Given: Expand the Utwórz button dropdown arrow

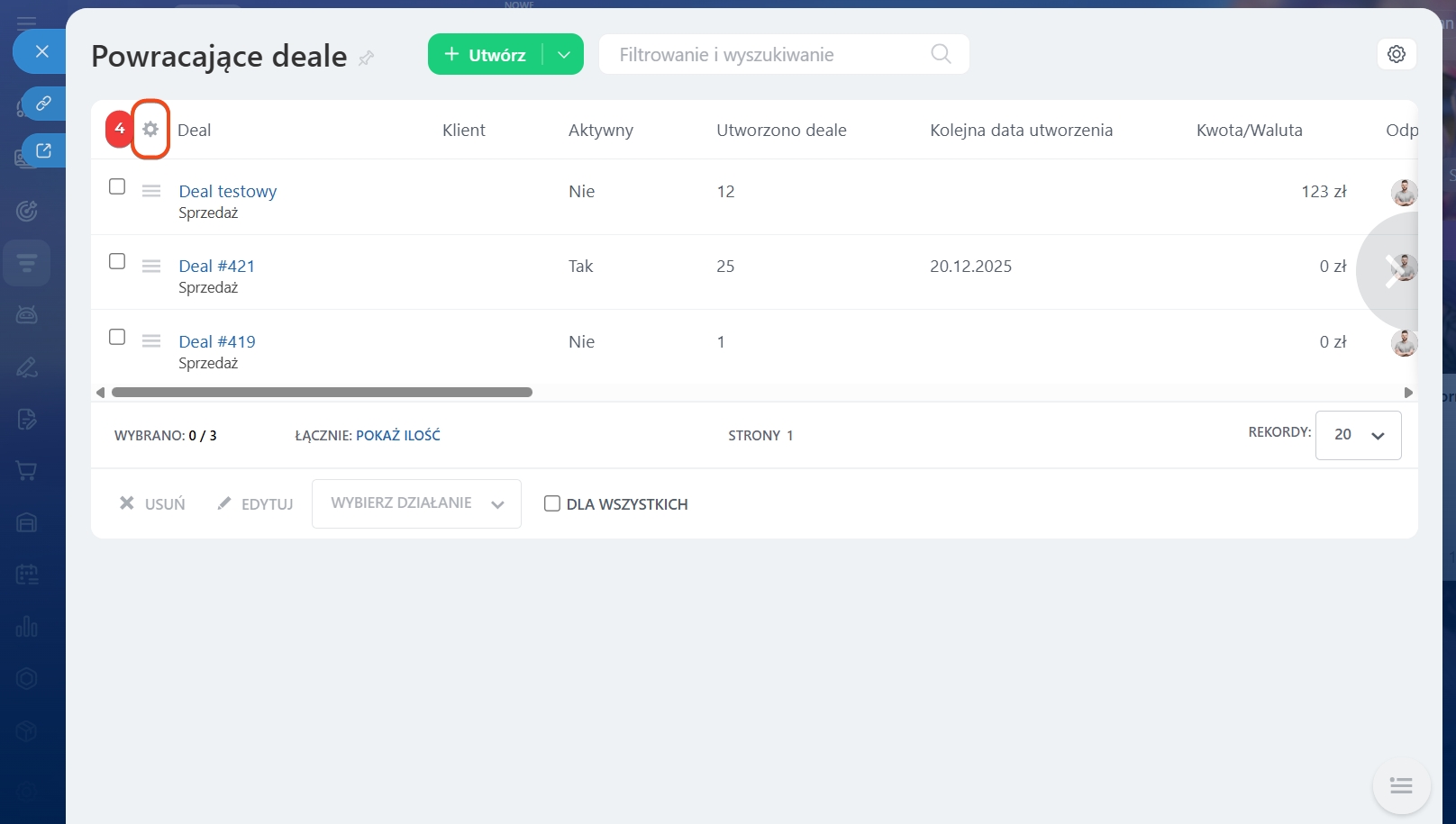Looking at the screenshot, I should click(x=564, y=55).
